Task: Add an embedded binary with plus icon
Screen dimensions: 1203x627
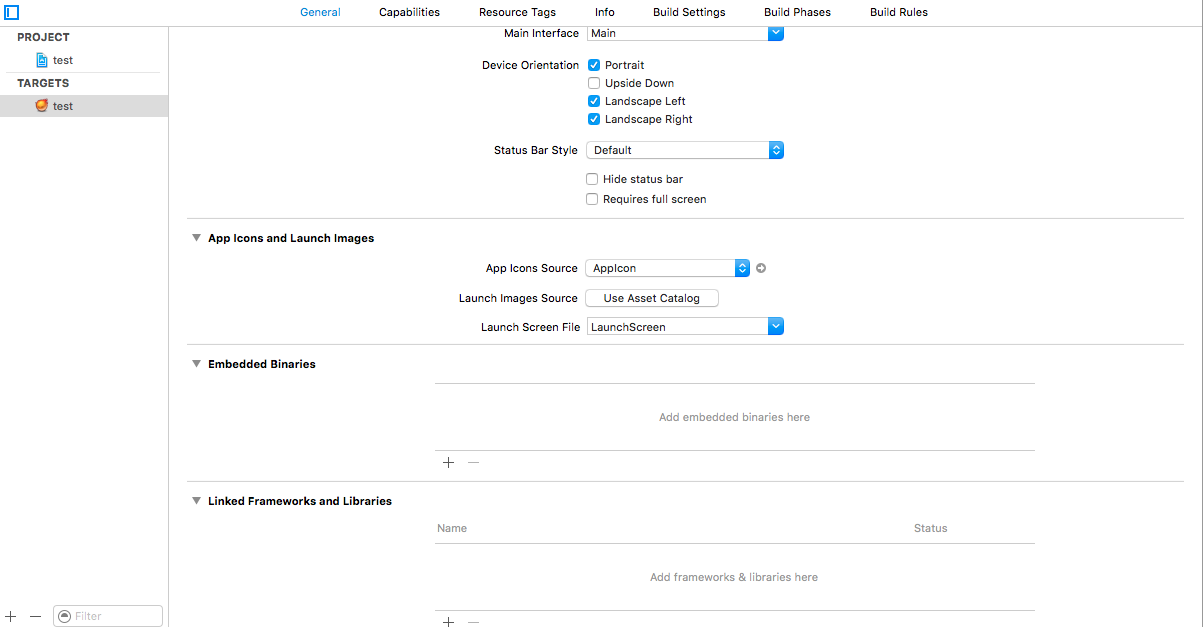Action: pos(448,462)
